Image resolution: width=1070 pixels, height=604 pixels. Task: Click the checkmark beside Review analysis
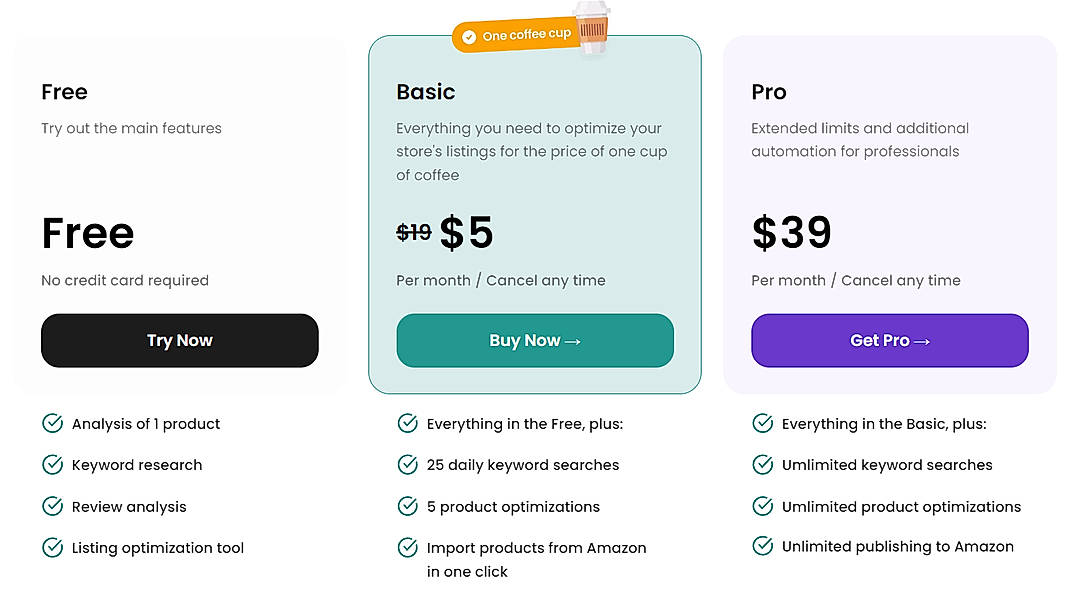coord(52,506)
